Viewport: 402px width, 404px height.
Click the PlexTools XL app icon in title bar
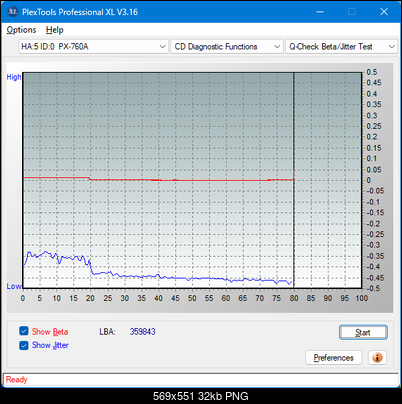[x=13, y=12]
